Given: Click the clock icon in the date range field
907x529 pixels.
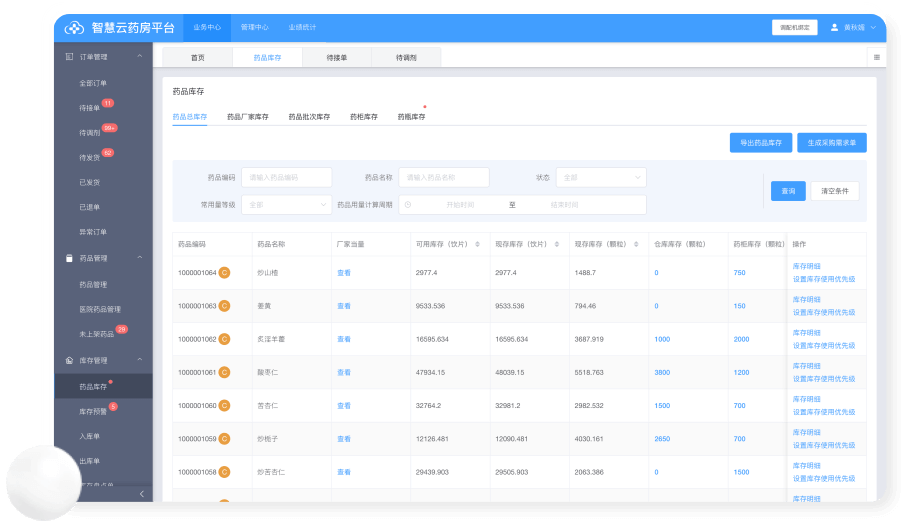Looking at the screenshot, I should point(408,205).
